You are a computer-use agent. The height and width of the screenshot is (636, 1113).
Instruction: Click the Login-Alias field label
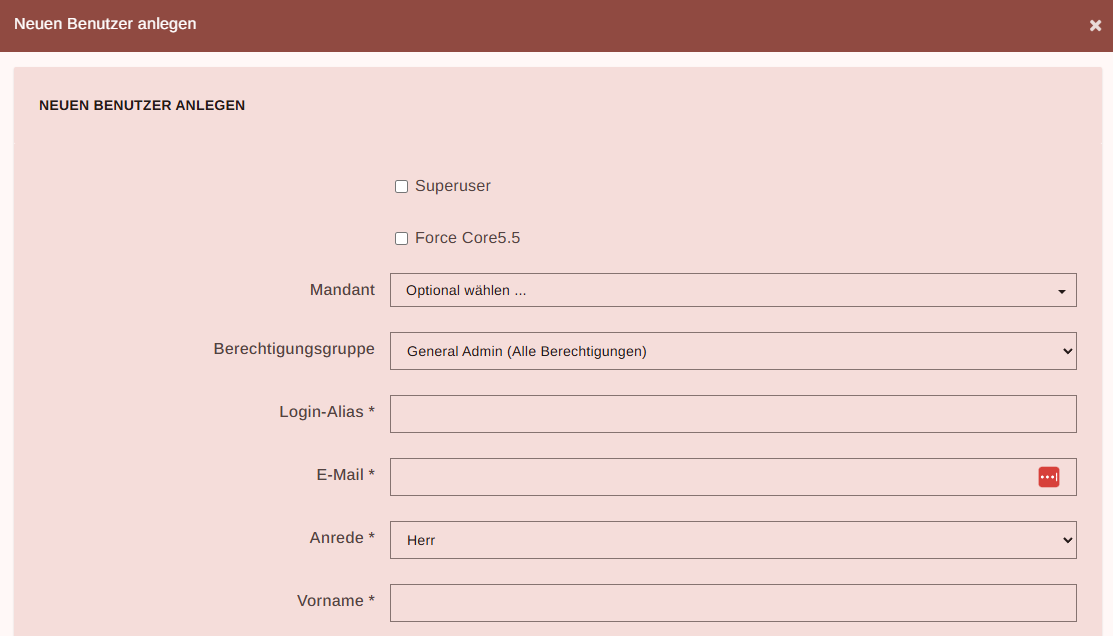click(326, 412)
